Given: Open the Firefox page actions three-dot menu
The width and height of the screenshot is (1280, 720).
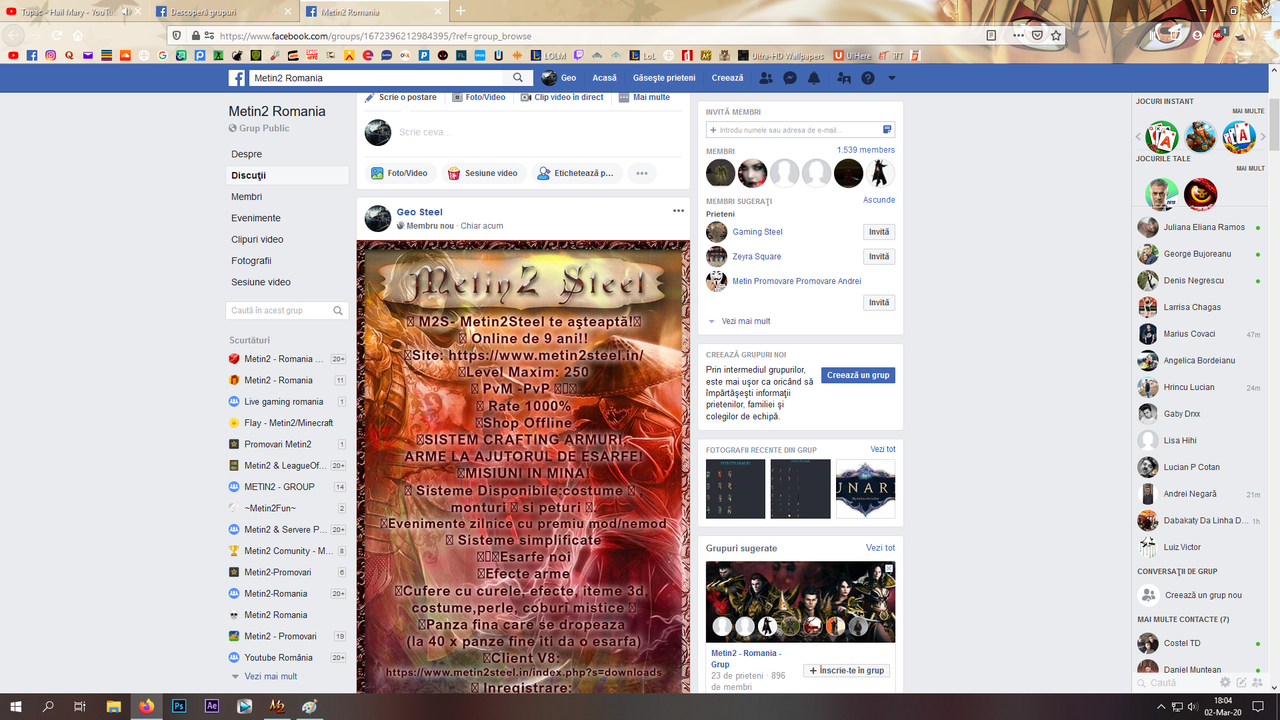Looking at the screenshot, I should coord(1019,35).
